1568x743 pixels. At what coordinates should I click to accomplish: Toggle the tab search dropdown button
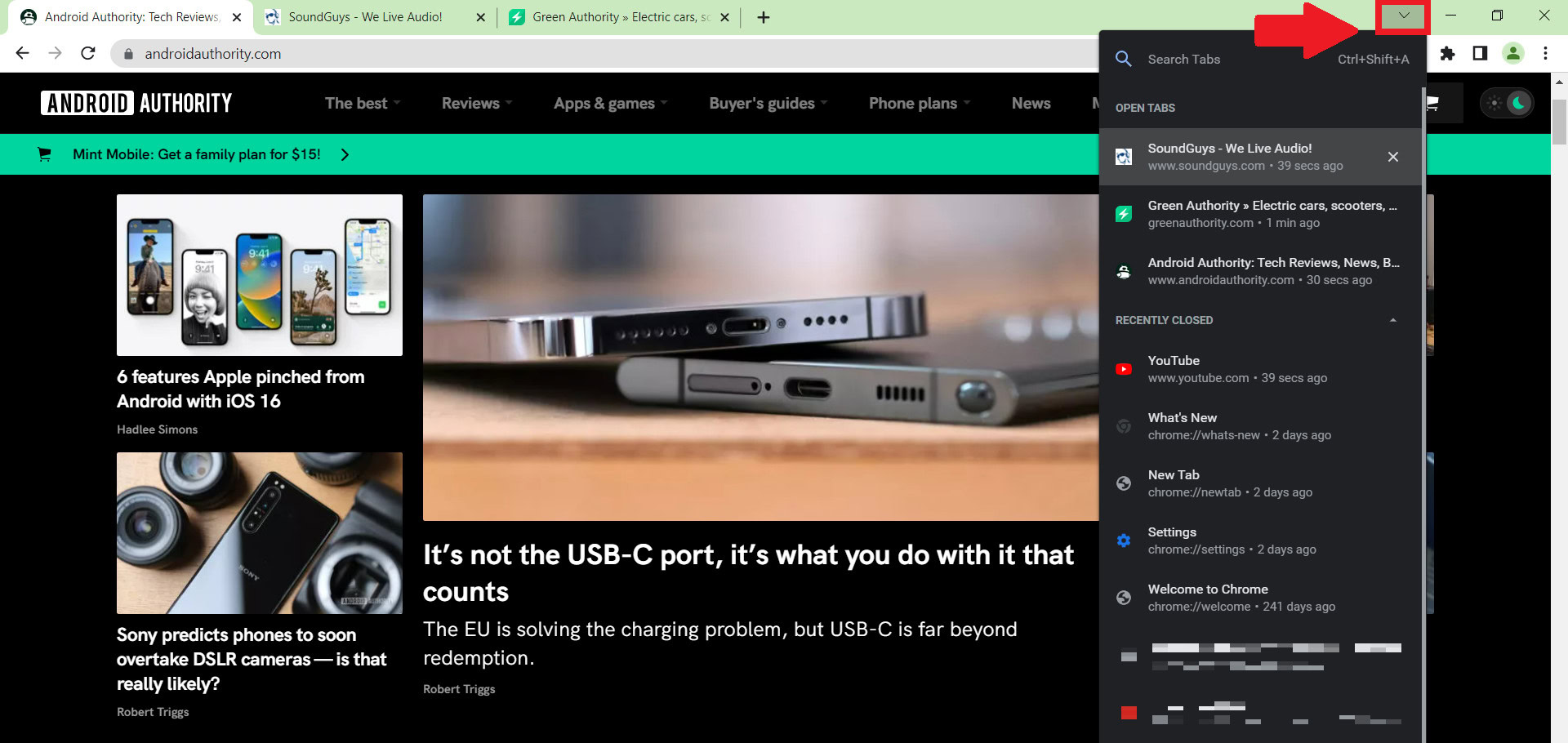coord(1403,16)
